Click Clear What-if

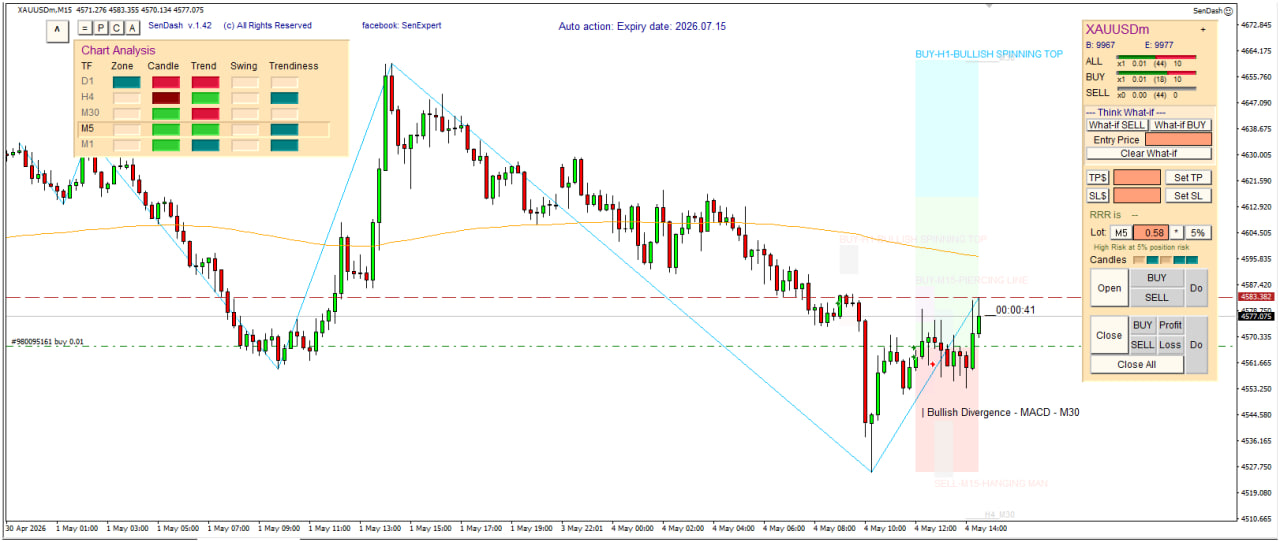(x=1148, y=154)
